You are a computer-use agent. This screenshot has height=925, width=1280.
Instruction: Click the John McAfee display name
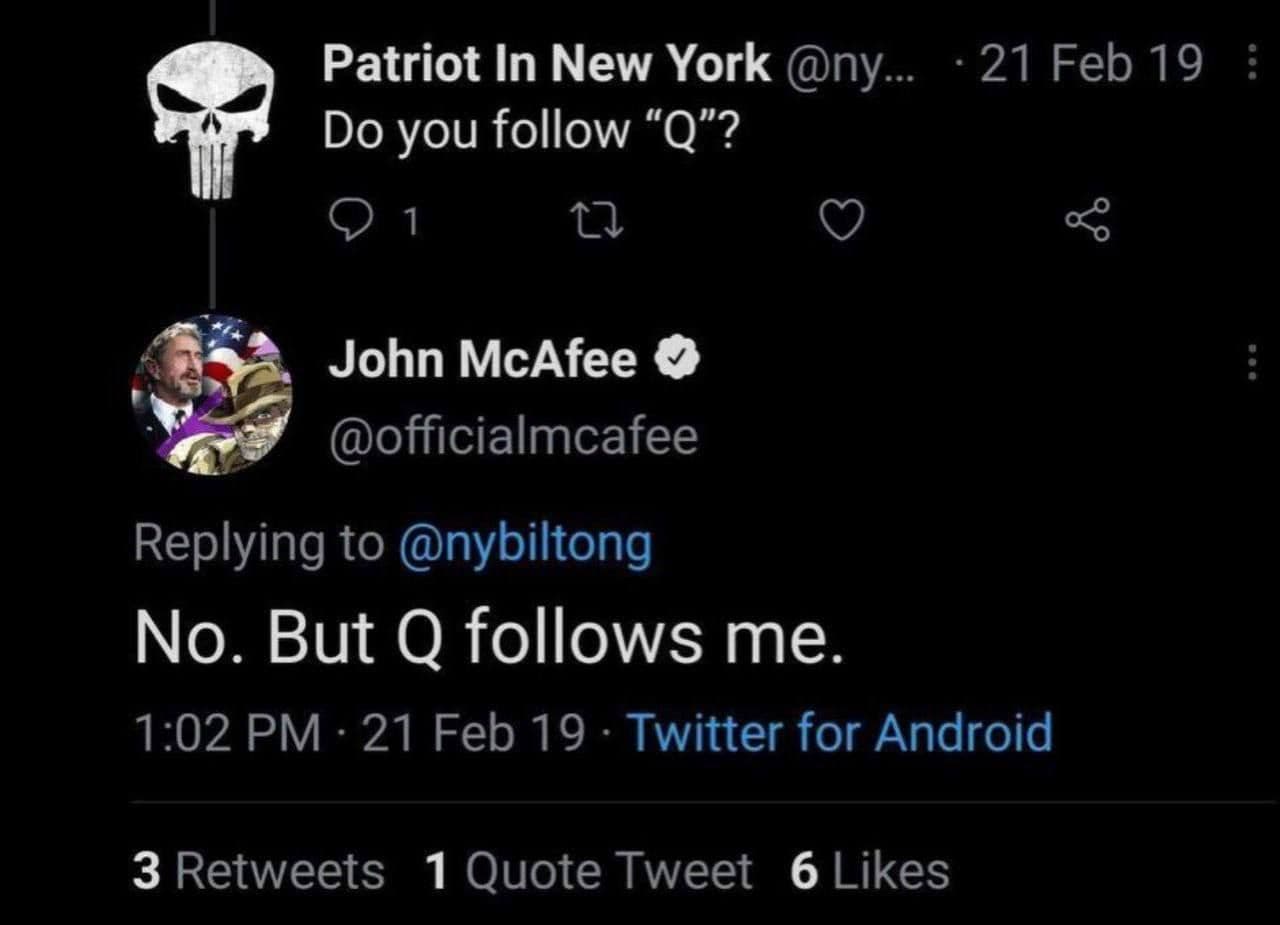(482, 360)
